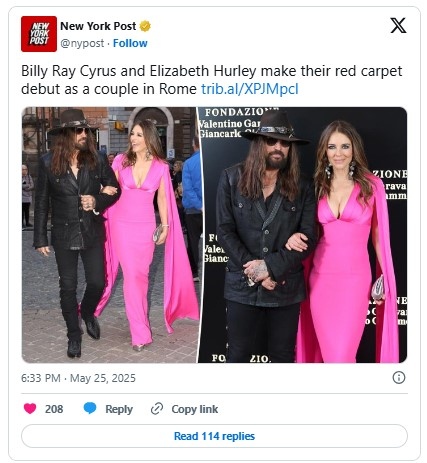427x463 pixels.
Task: Open the X logo icon
Action: click(398, 25)
